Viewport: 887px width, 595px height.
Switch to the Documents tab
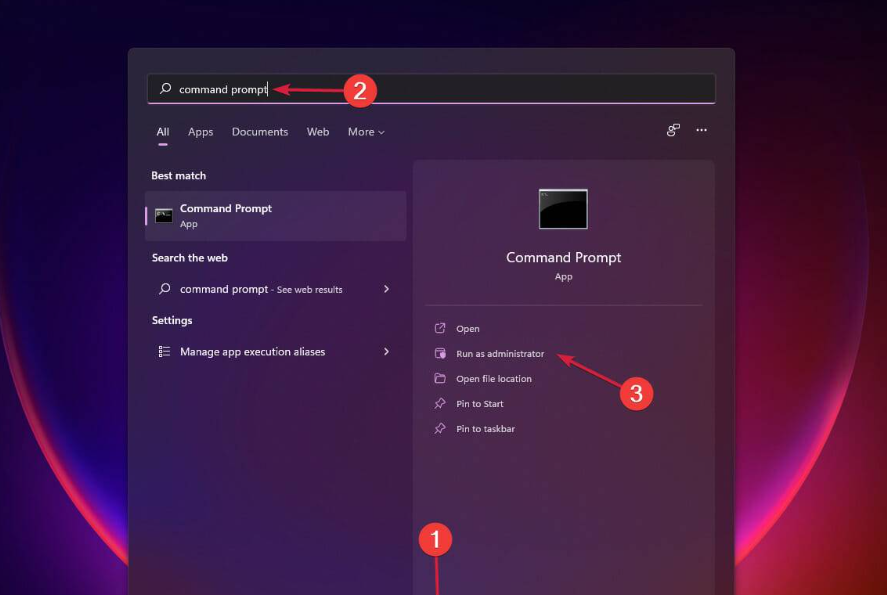click(260, 132)
